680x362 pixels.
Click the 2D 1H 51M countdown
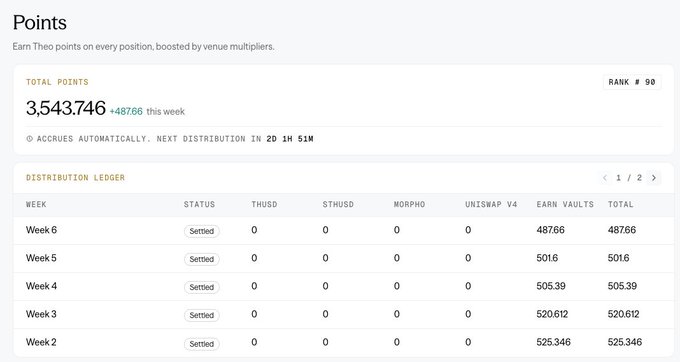290,139
